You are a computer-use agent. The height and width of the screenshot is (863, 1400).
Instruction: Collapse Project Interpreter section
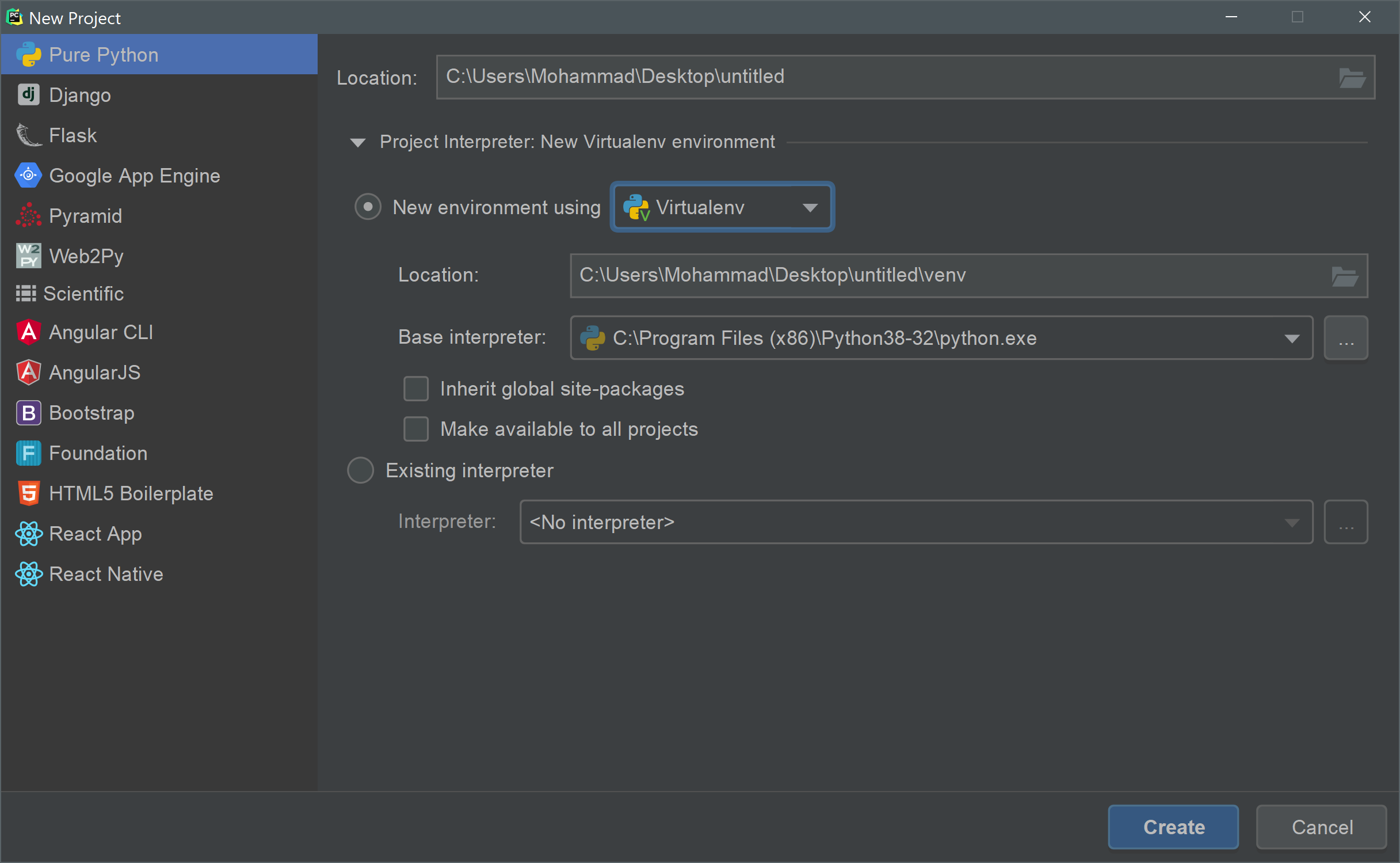click(x=358, y=142)
